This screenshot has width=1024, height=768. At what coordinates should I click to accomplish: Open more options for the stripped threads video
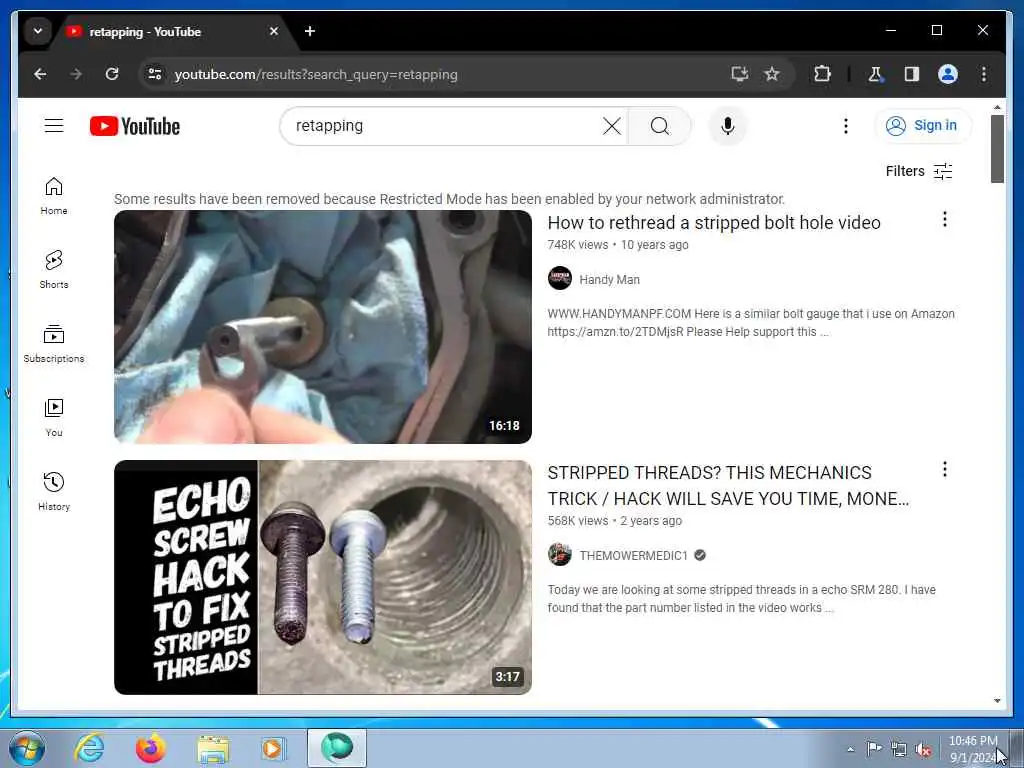click(x=944, y=470)
